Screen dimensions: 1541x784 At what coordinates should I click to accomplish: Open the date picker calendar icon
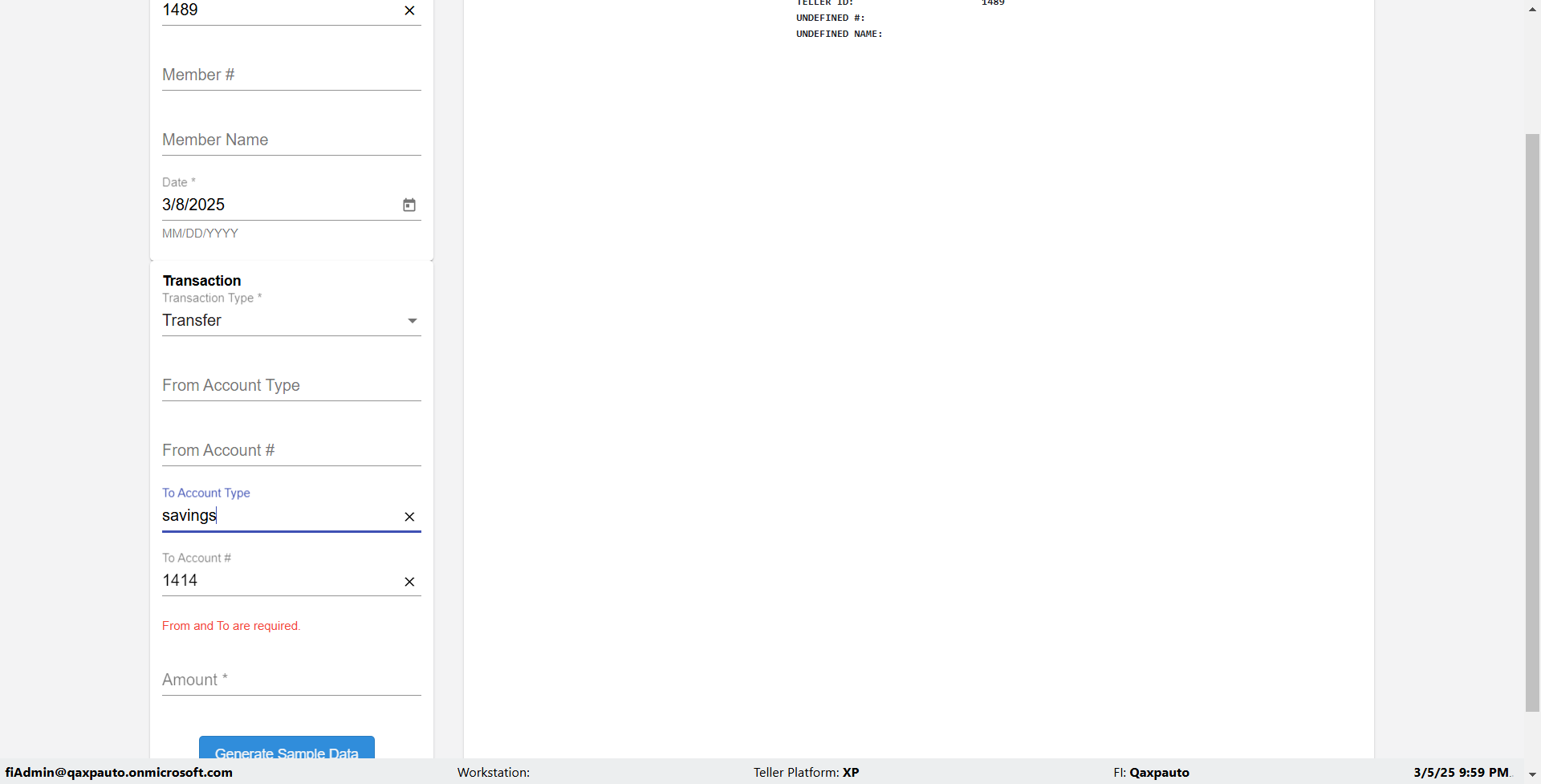[409, 205]
